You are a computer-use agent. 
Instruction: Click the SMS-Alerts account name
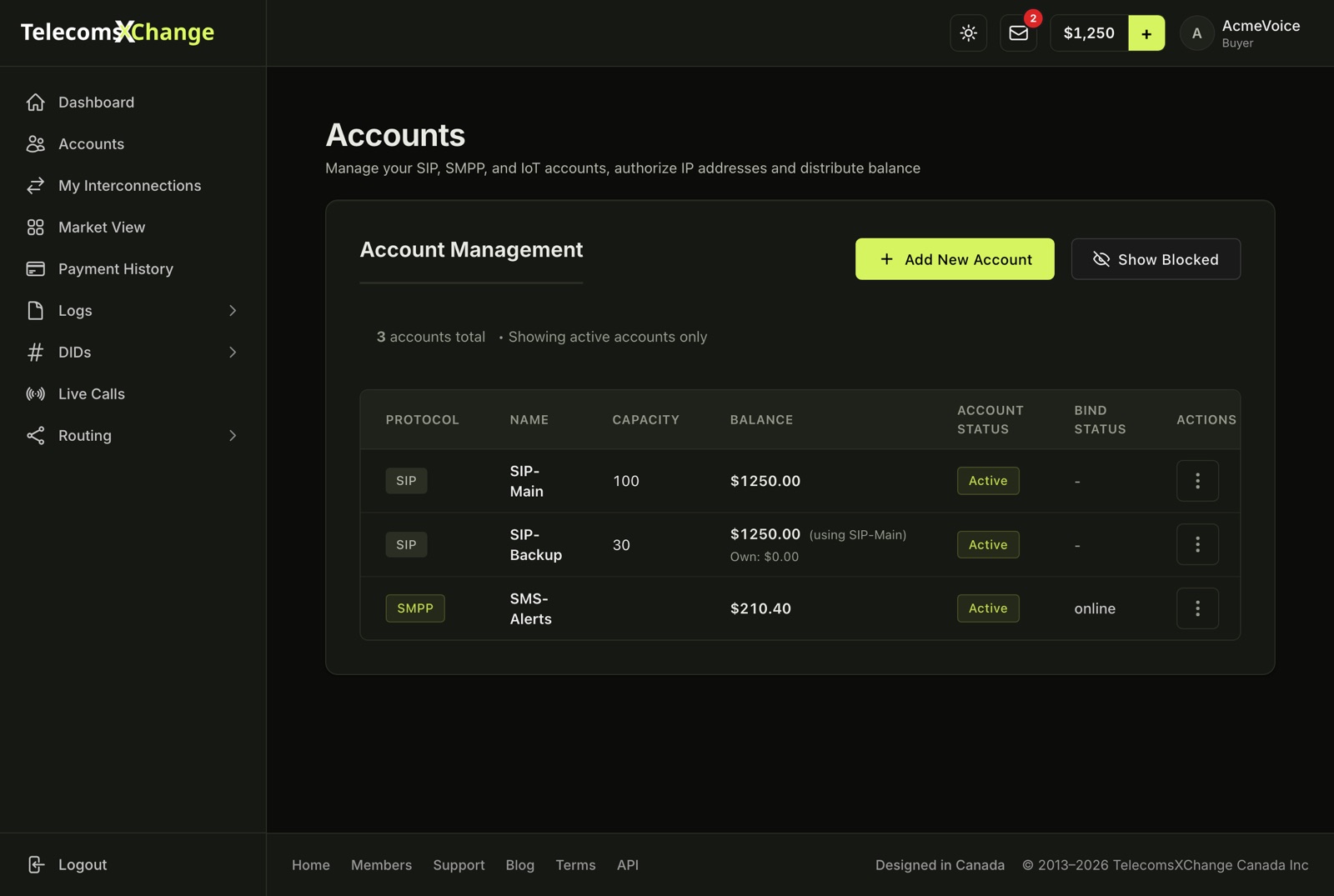click(x=530, y=608)
